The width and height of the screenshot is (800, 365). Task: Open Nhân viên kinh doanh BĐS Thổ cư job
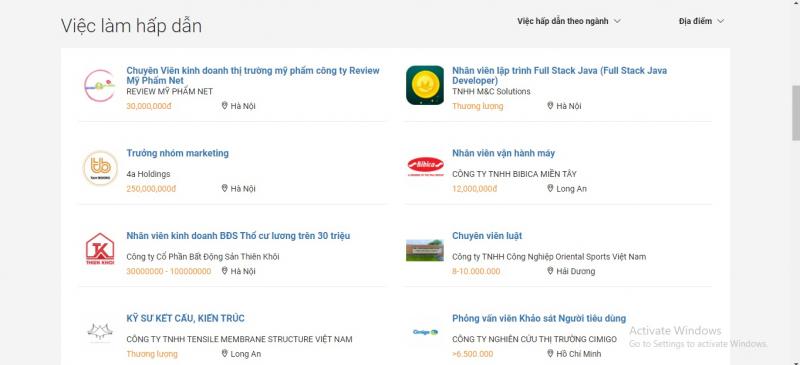pyautogui.click(x=238, y=236)
